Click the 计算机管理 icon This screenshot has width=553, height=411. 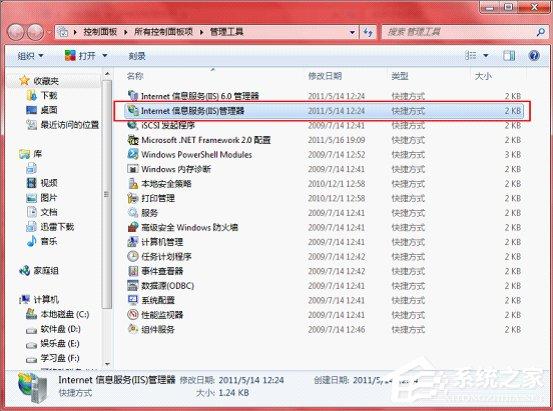[133, 242]
